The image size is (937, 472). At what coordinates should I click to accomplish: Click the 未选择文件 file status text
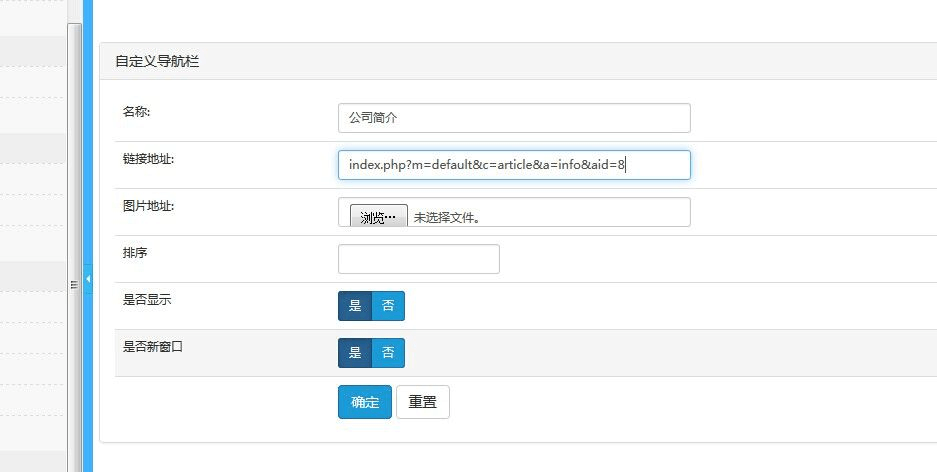pyautogui.click(x=447, y=217)
